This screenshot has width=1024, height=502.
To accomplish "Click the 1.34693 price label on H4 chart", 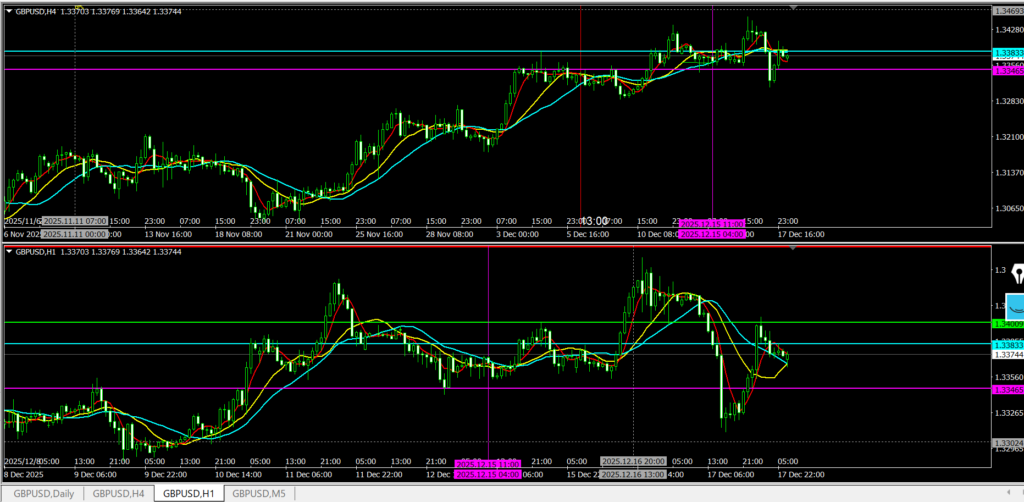I will (x=1007, y=11).
